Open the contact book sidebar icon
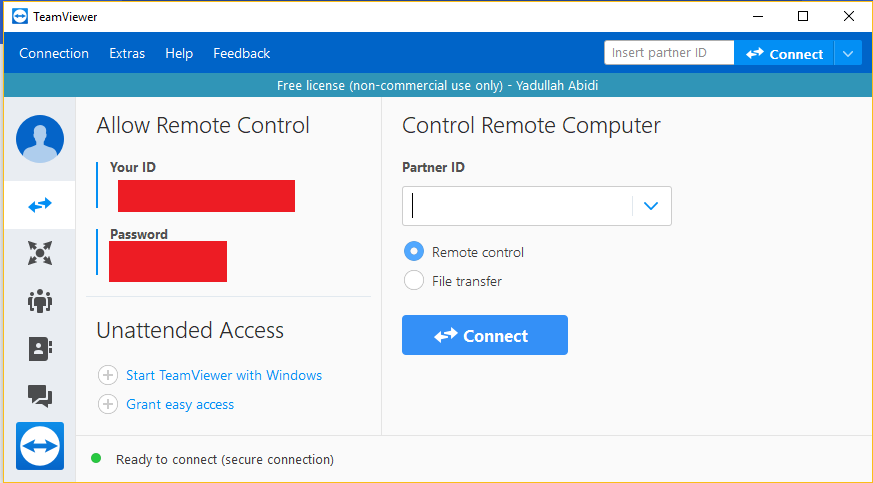The width and height of the screenshot is (873, 483). point(40,349)
